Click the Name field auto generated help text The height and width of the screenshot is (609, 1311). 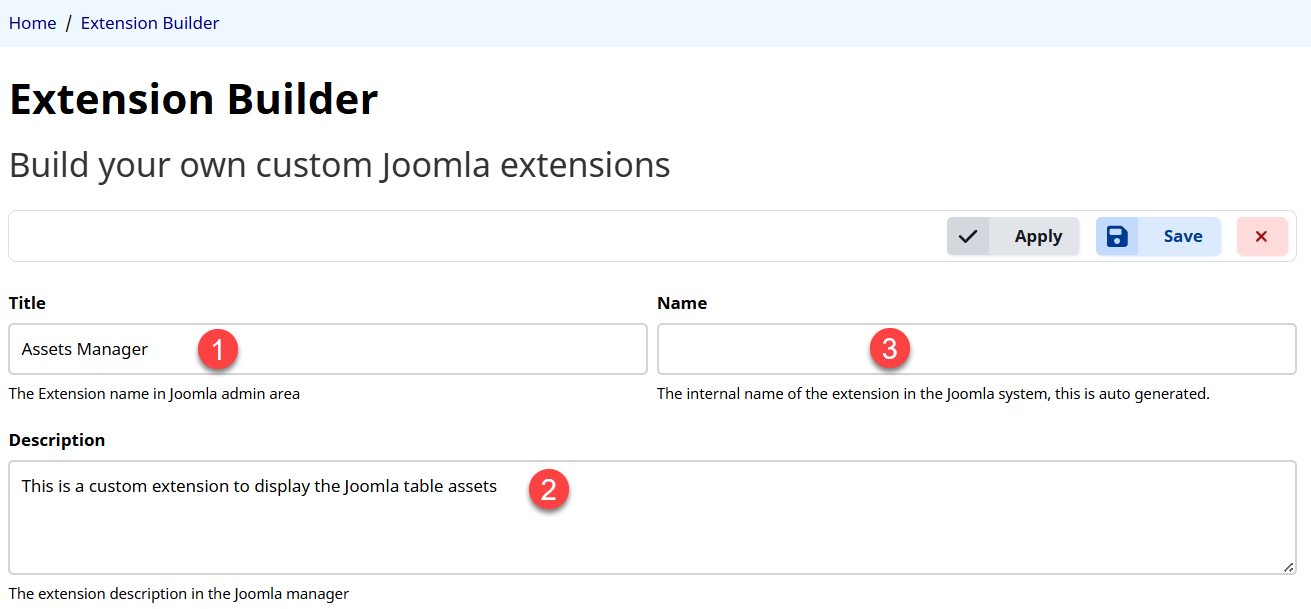[933, 394]
